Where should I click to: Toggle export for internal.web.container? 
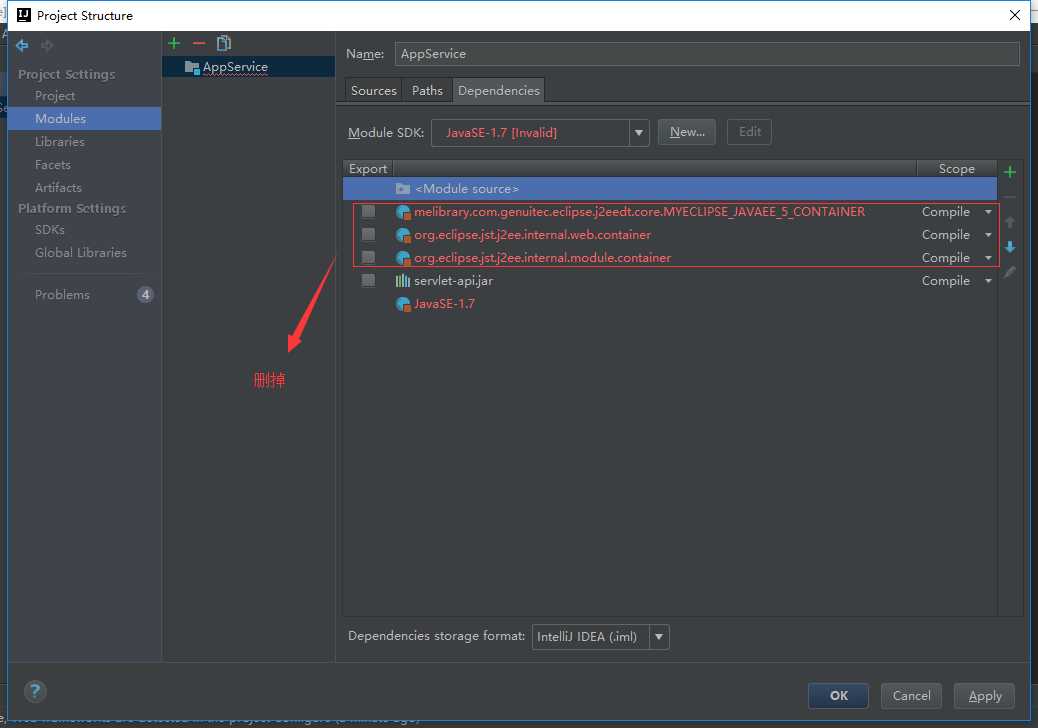[x=369, y=234]
